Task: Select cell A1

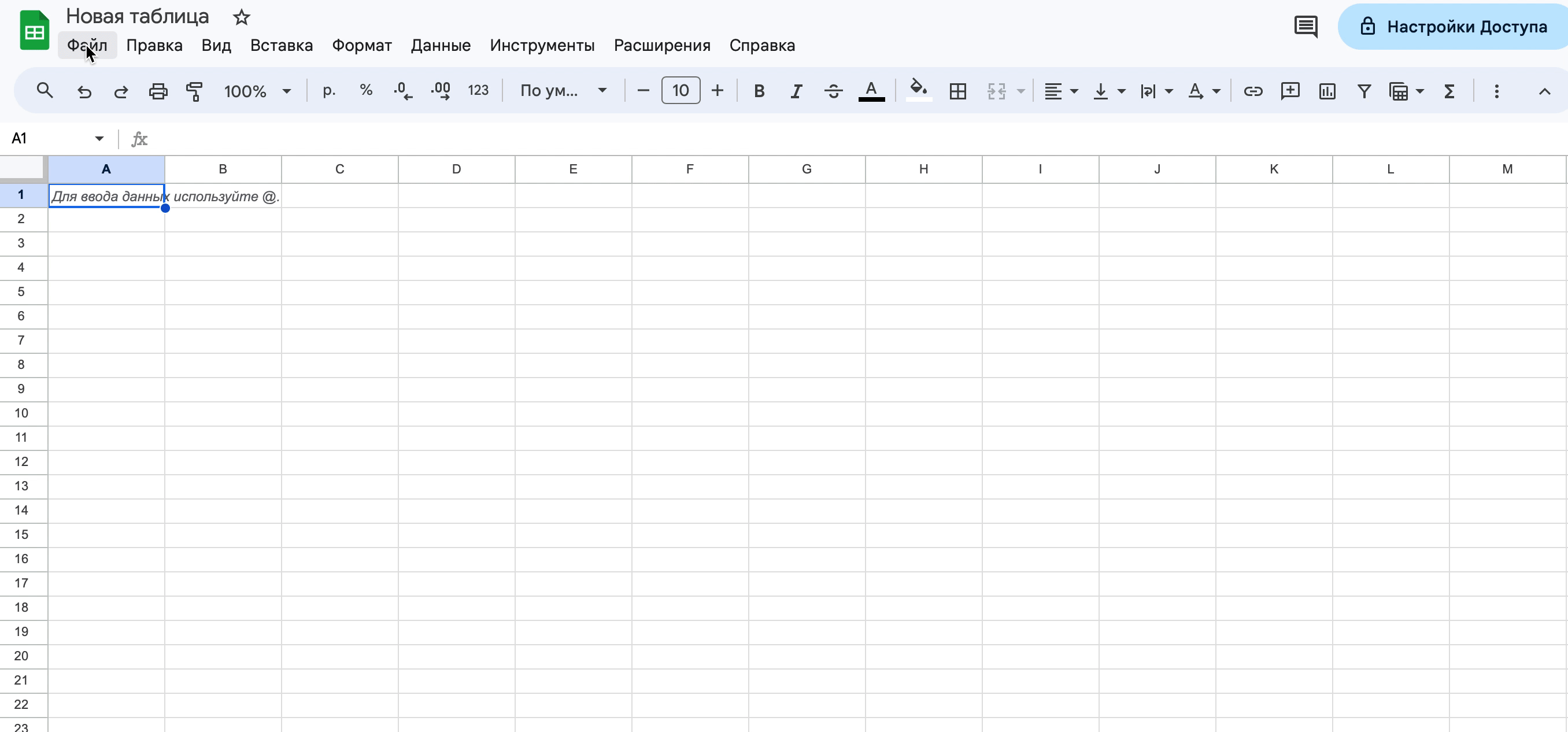Action: 106,196
